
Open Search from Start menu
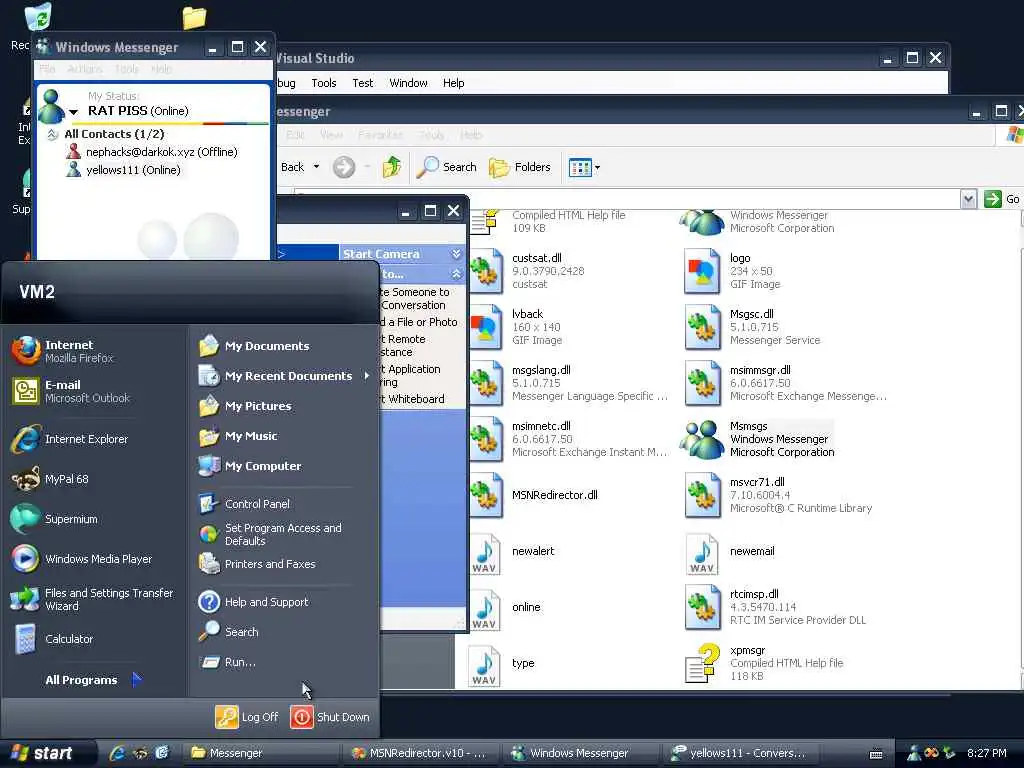coord(229,632)
